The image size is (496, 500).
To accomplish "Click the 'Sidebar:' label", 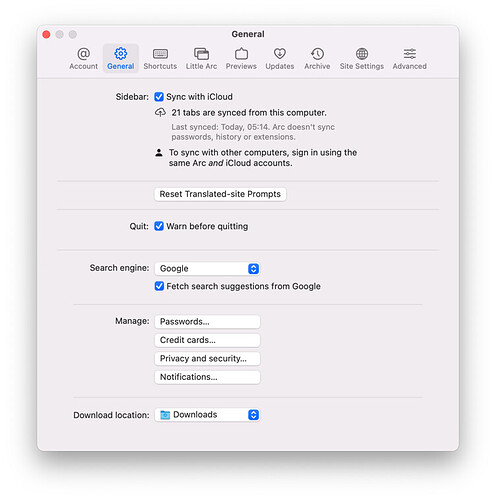I will point(132,97).
